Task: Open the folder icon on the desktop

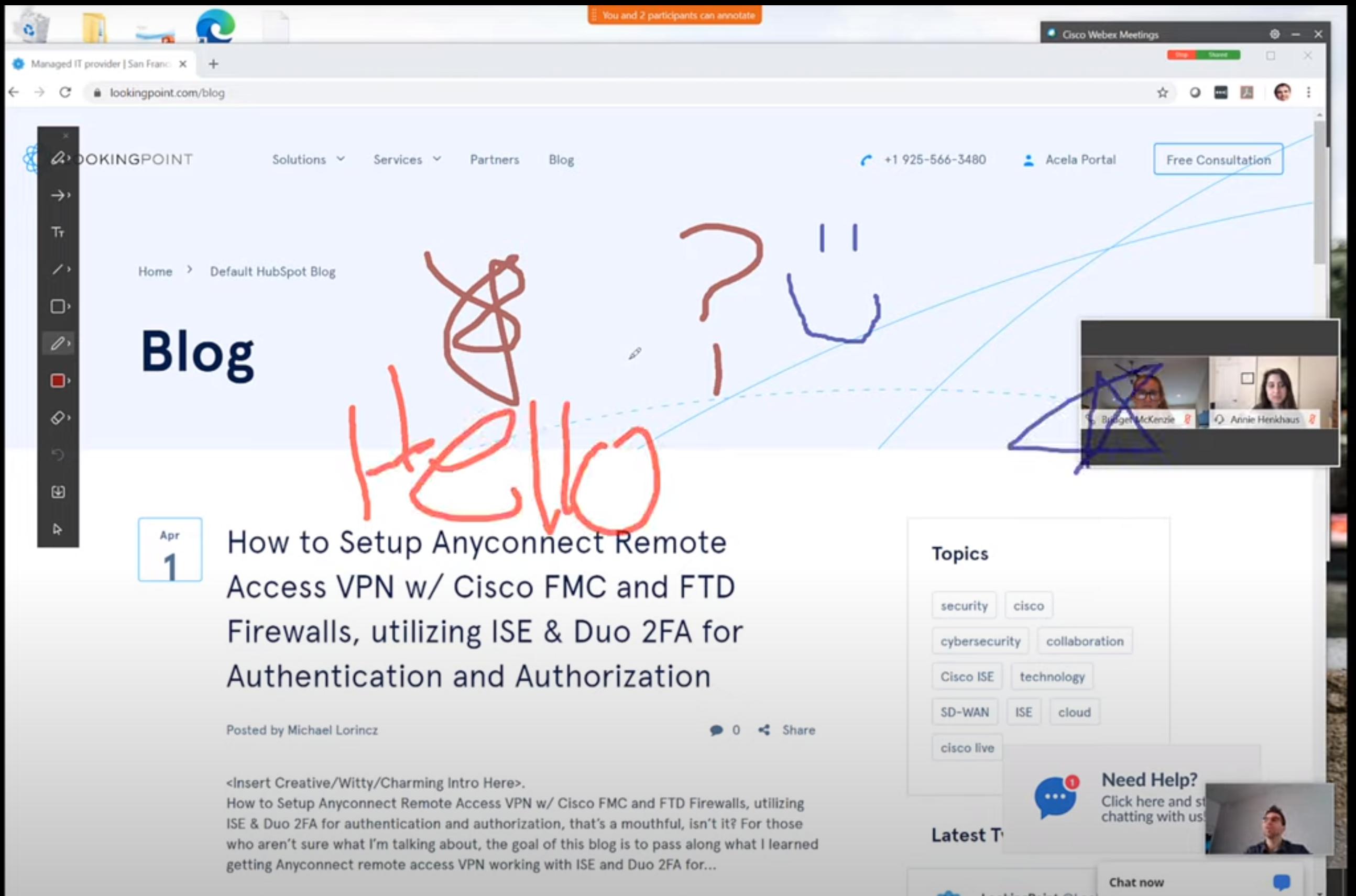Action: (94, 27)
